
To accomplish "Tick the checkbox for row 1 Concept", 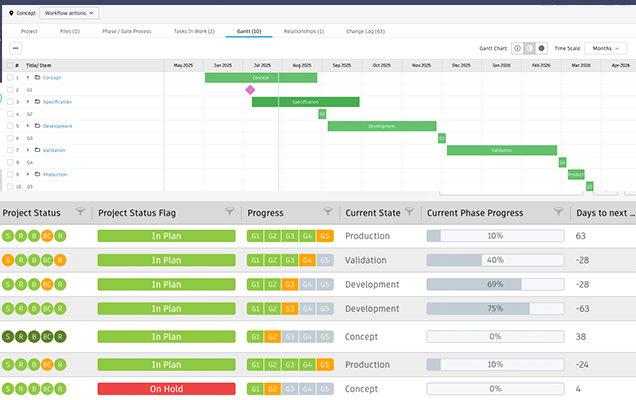I will (x=8, y=77).
